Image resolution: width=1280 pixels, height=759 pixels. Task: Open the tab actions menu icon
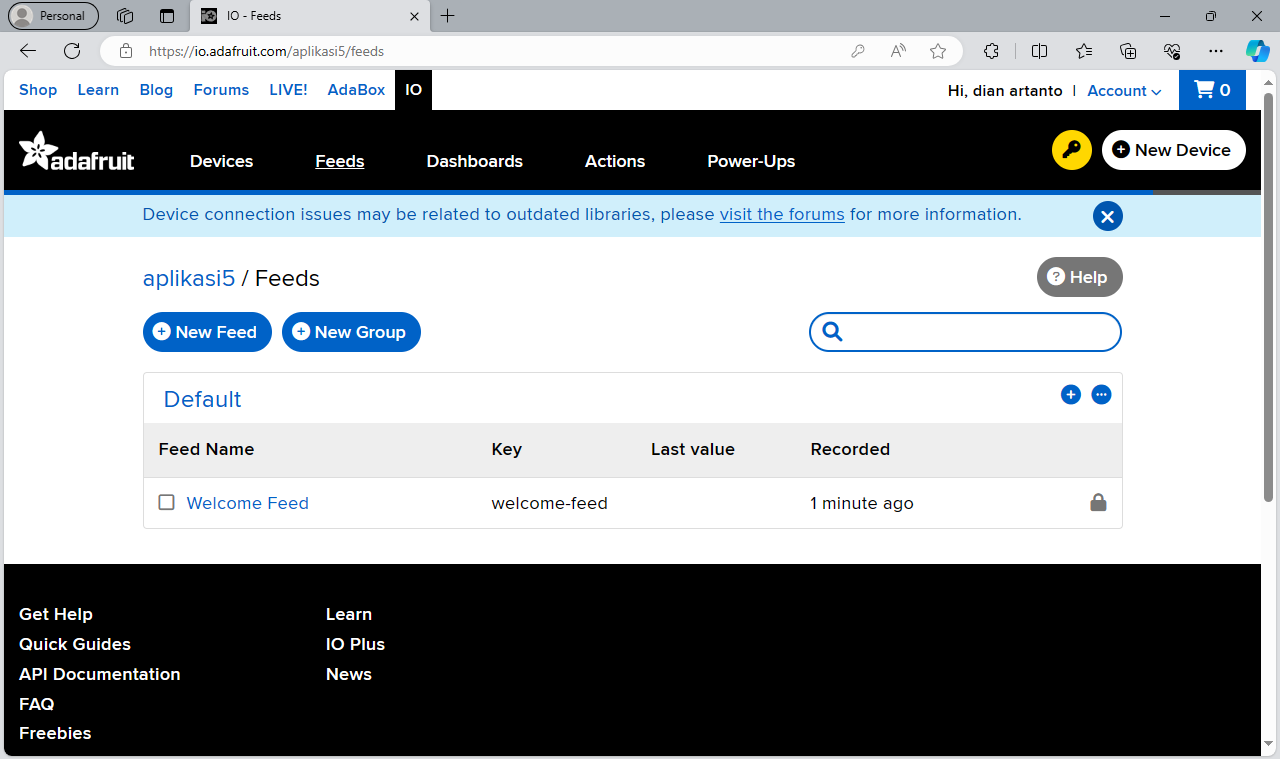[167, 16]
